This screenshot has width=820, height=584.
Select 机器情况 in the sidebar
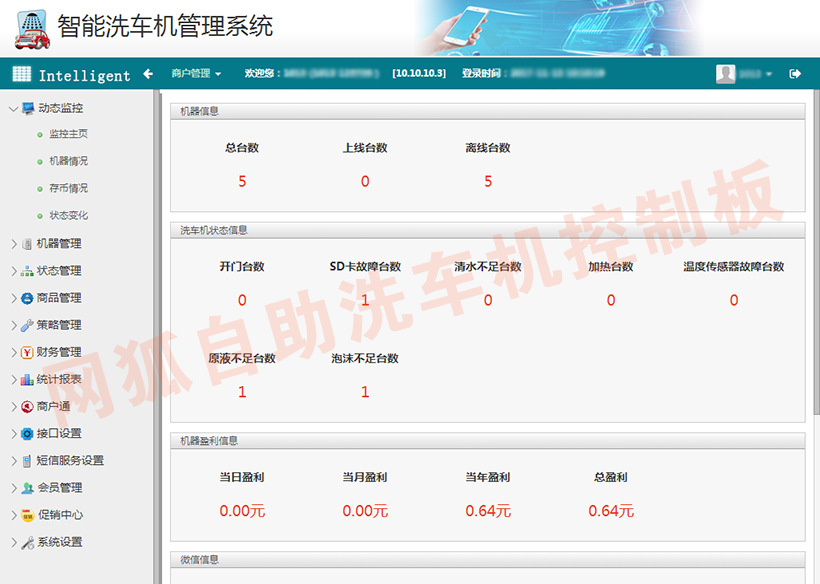68,161
